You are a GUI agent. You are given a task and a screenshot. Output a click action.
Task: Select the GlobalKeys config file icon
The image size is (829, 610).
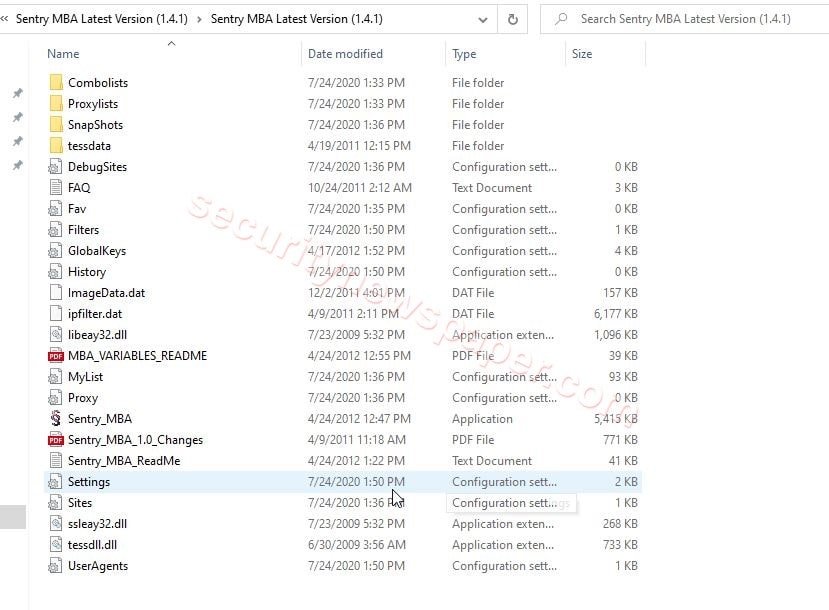click(x=56, y=251)
